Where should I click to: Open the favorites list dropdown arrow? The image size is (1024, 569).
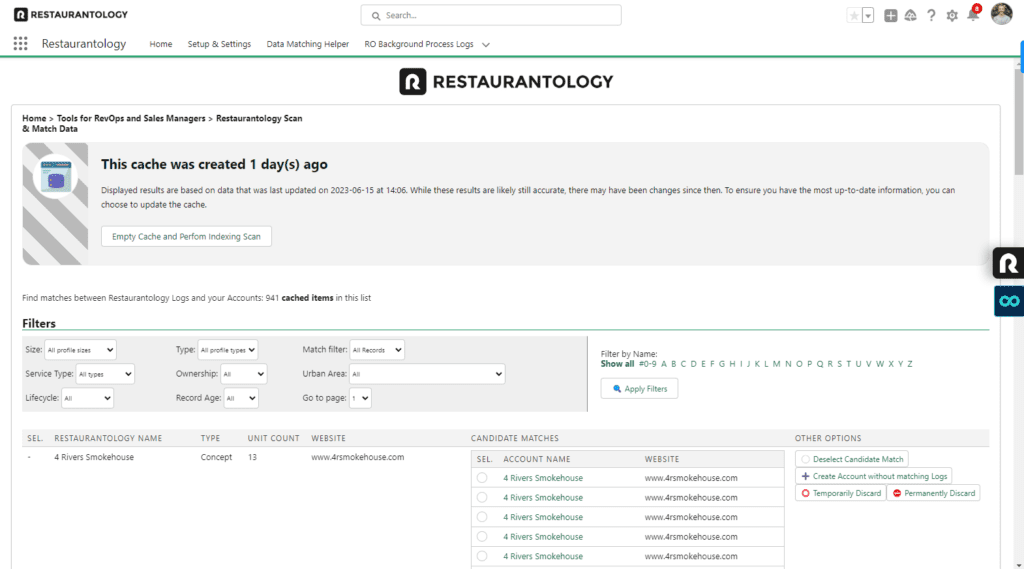click(x=868, y=16)
